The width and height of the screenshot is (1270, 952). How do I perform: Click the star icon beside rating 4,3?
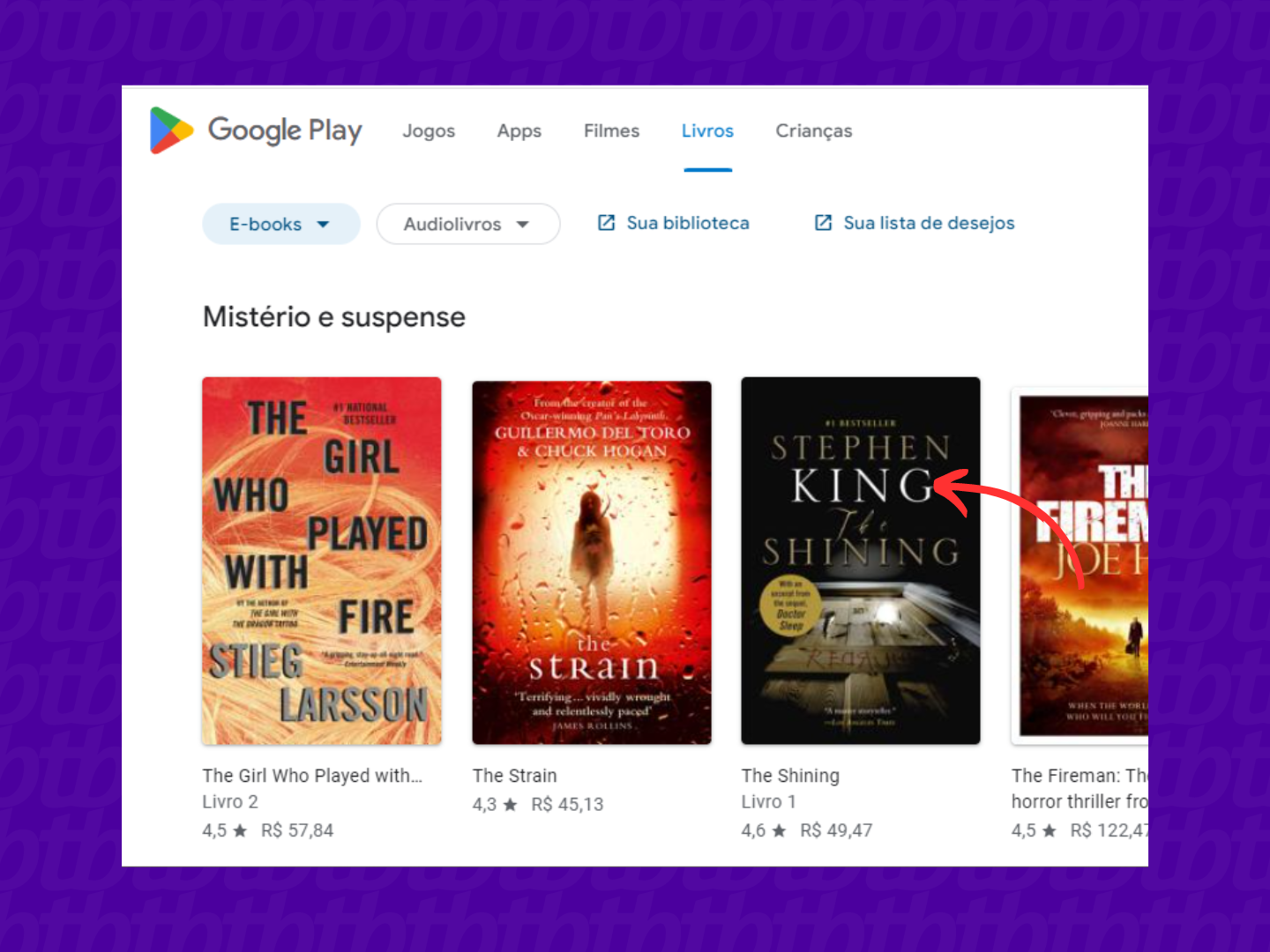510,804
